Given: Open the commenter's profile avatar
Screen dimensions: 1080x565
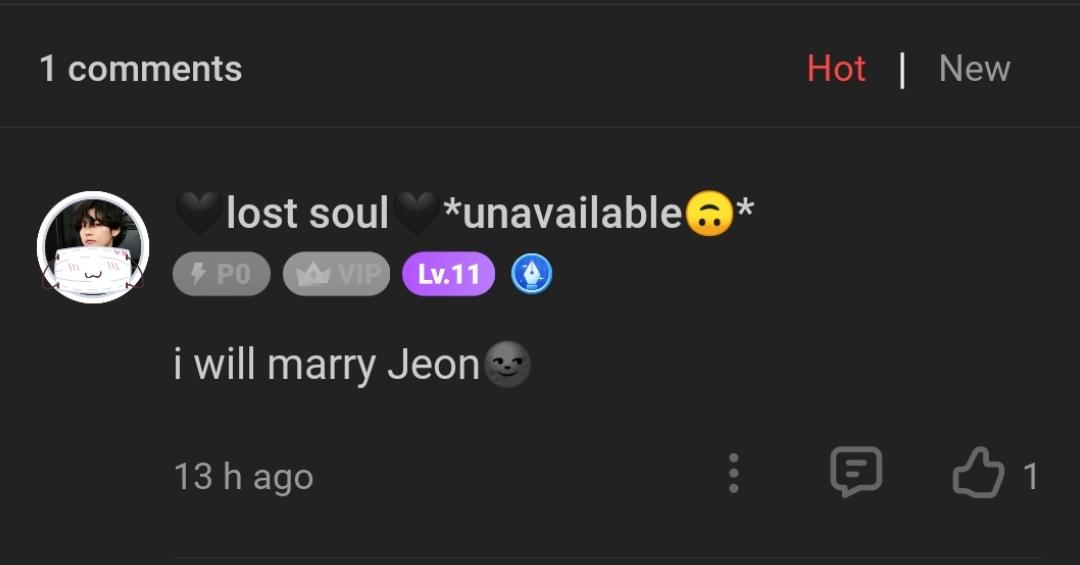Looking at the screenshot, I should coord(93,247).
